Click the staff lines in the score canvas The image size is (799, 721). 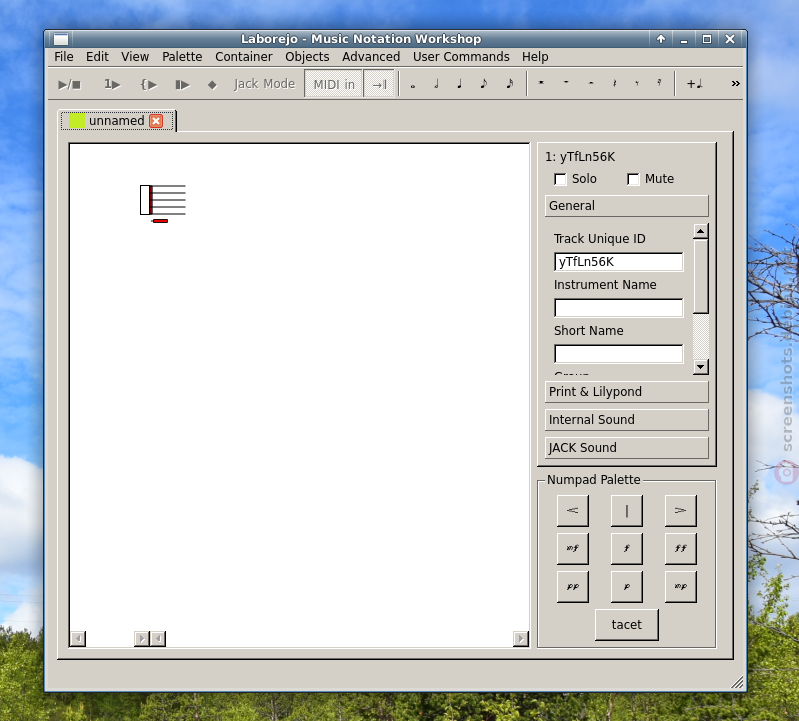169,200
